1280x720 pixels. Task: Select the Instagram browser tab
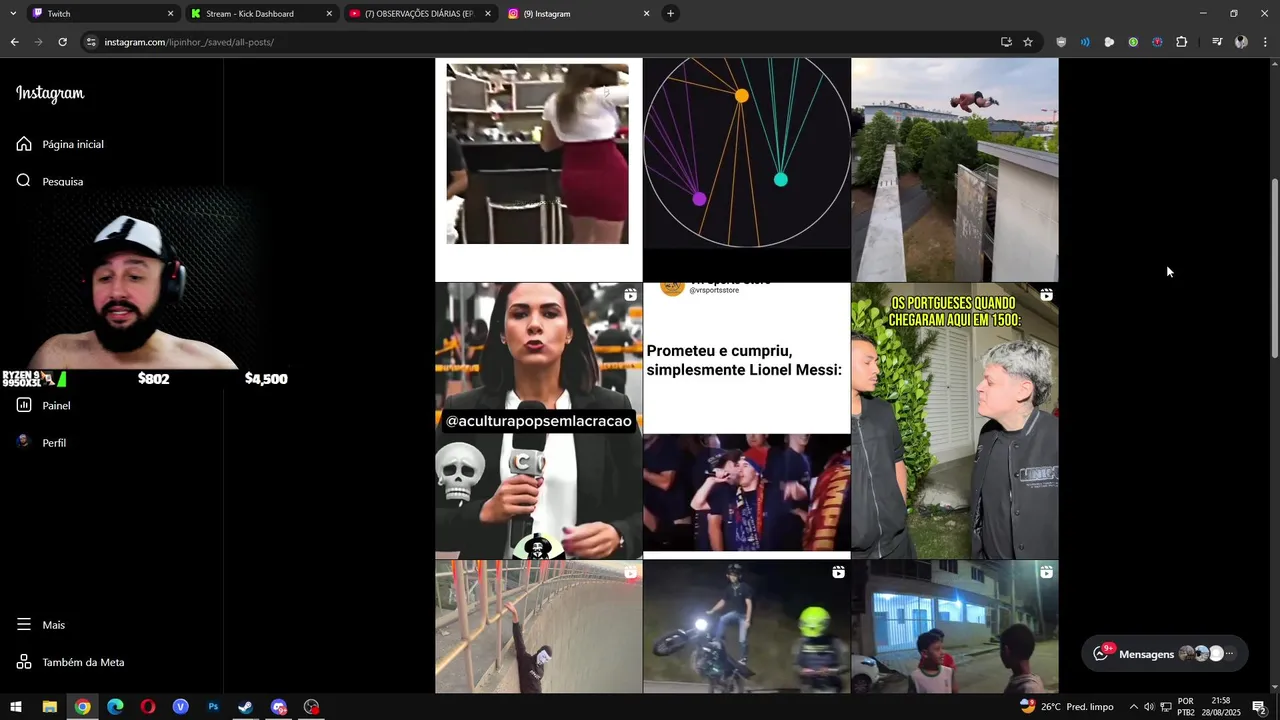(x=578, y=14)
